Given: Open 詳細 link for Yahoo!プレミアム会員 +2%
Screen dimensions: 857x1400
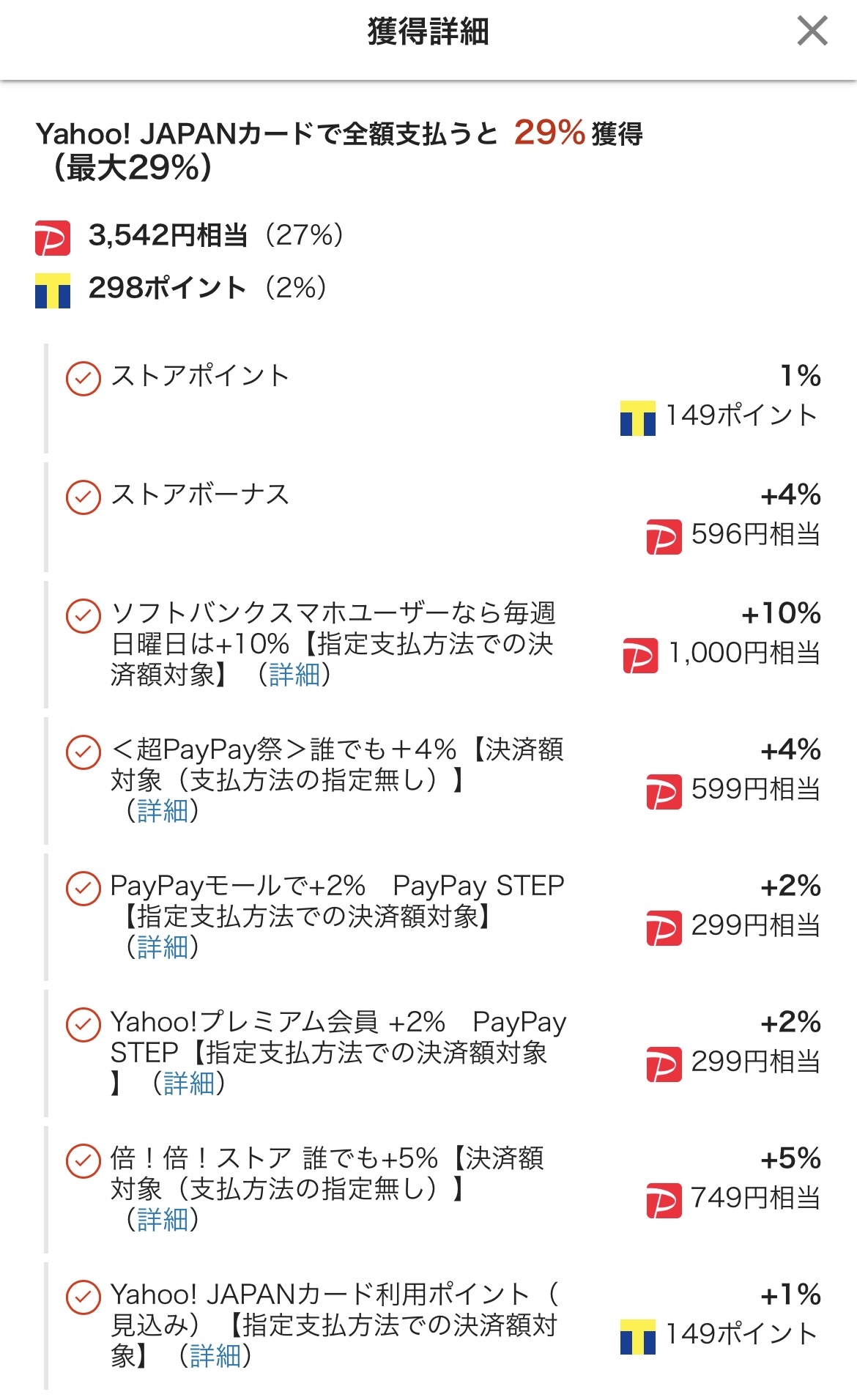Looking at the screenshot, I should point(189,1083).
